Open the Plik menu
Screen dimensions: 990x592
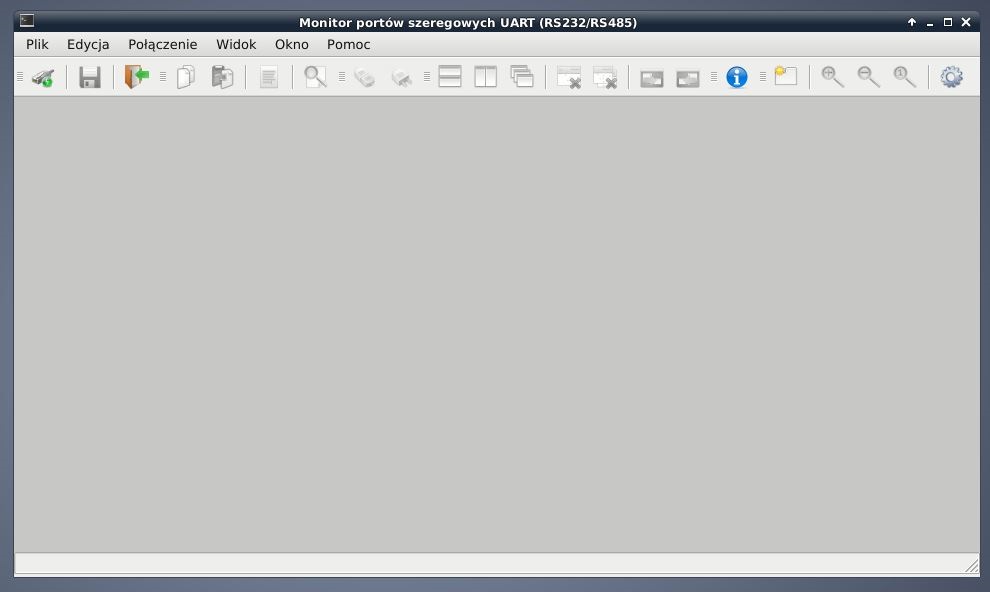coord(37,44)
